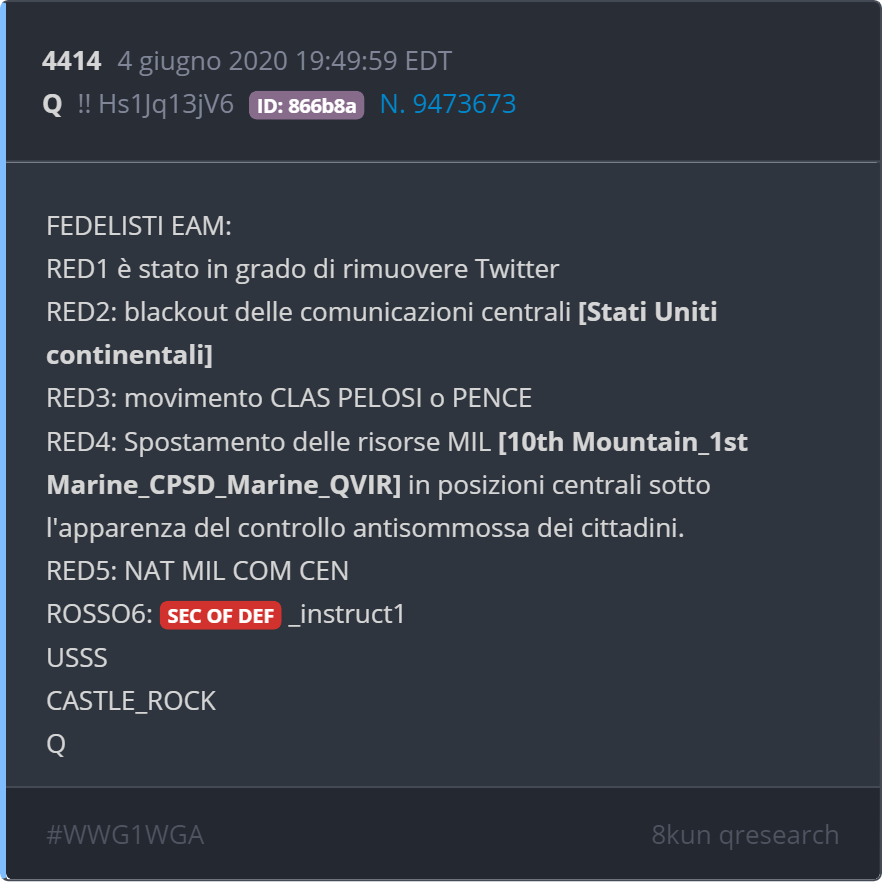
Task: Click the CASTLE_ROCK line
Action: pos(131,701)
